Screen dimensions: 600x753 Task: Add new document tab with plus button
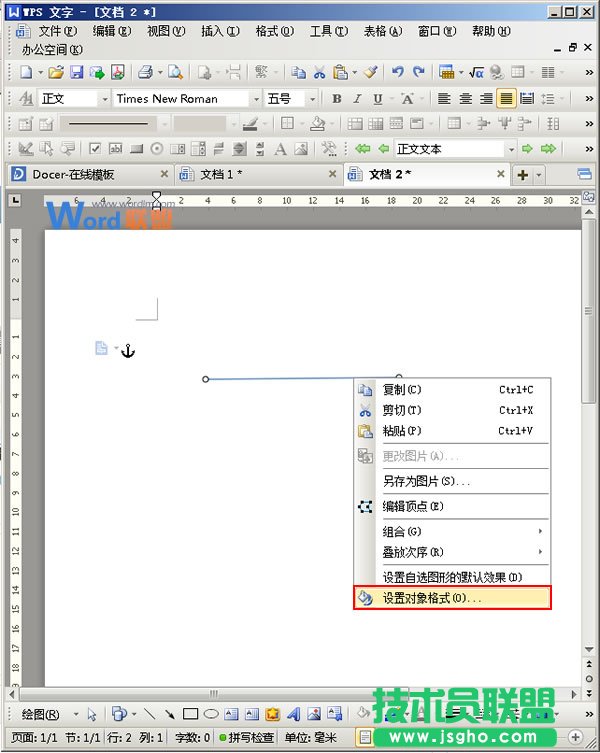(x=523, y=175)
